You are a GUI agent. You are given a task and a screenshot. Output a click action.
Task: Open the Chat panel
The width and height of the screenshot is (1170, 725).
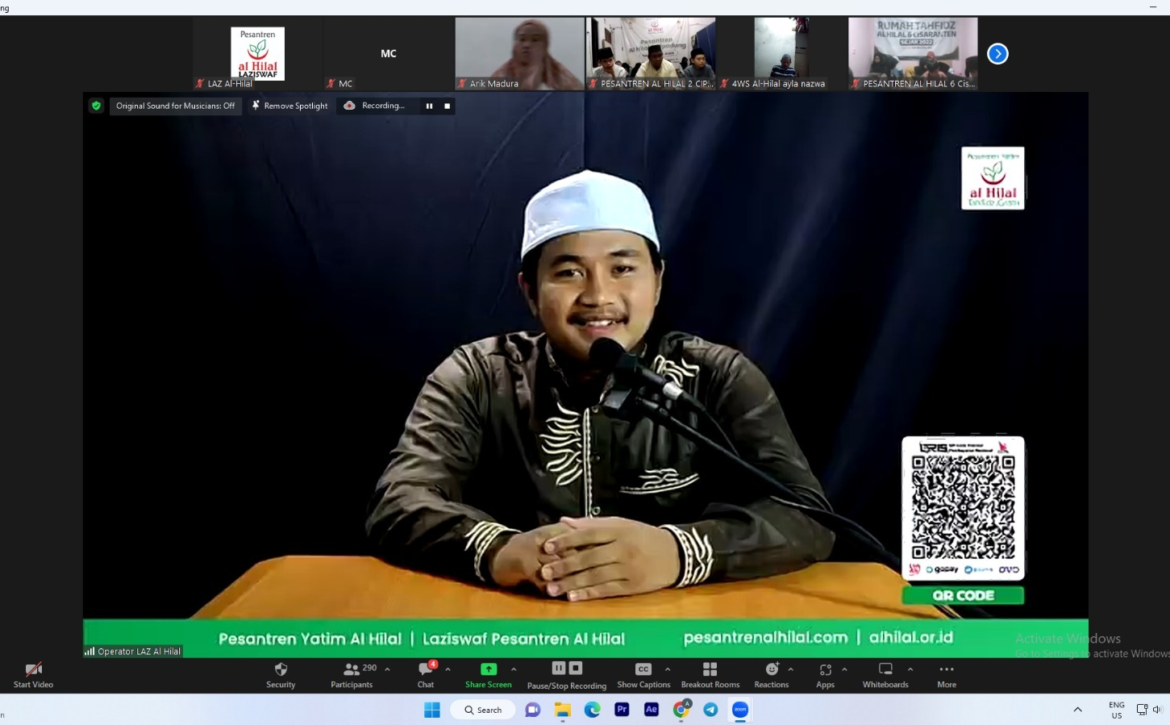[x=426, y=669]
